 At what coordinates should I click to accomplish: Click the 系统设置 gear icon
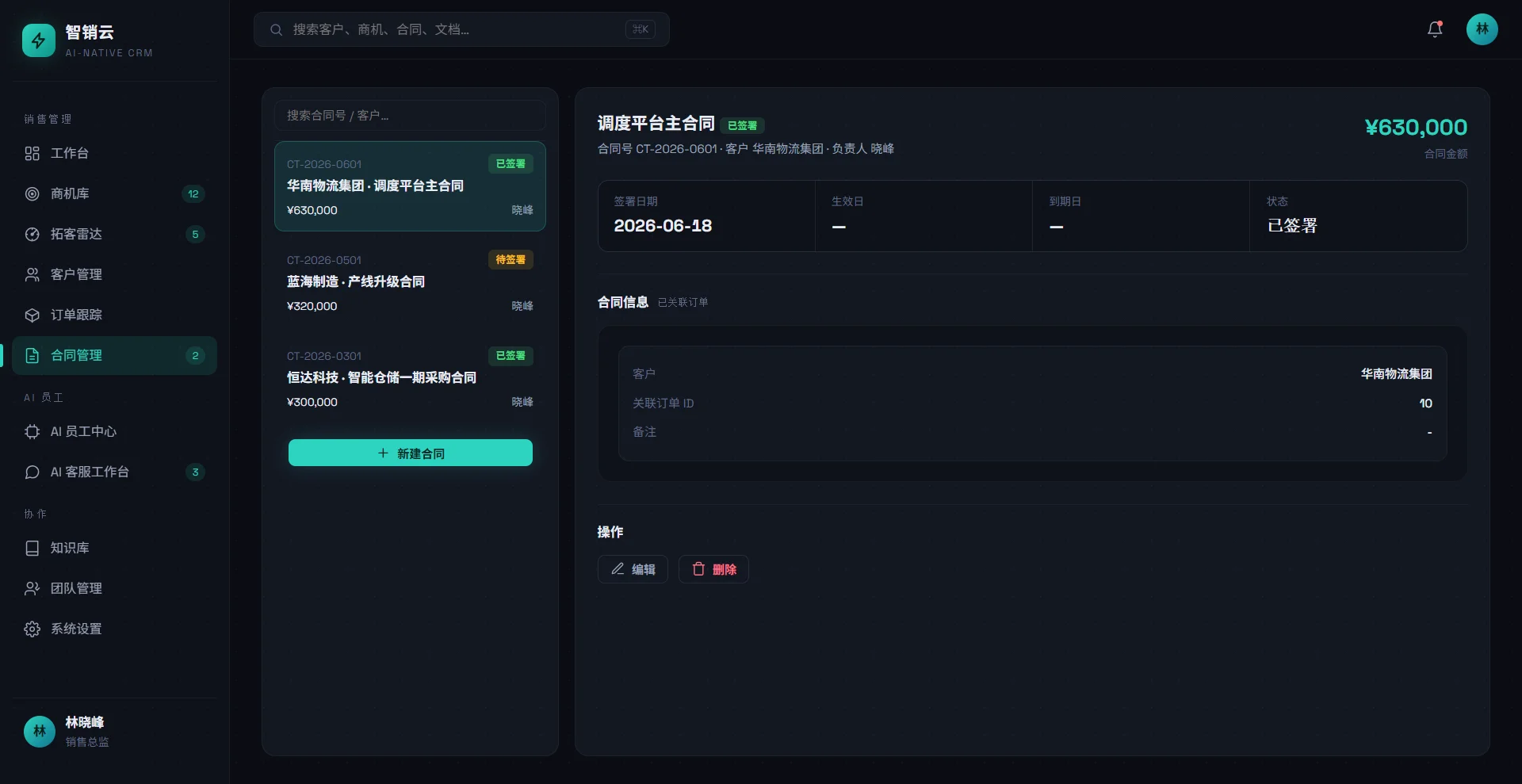[x=32, y=629]
